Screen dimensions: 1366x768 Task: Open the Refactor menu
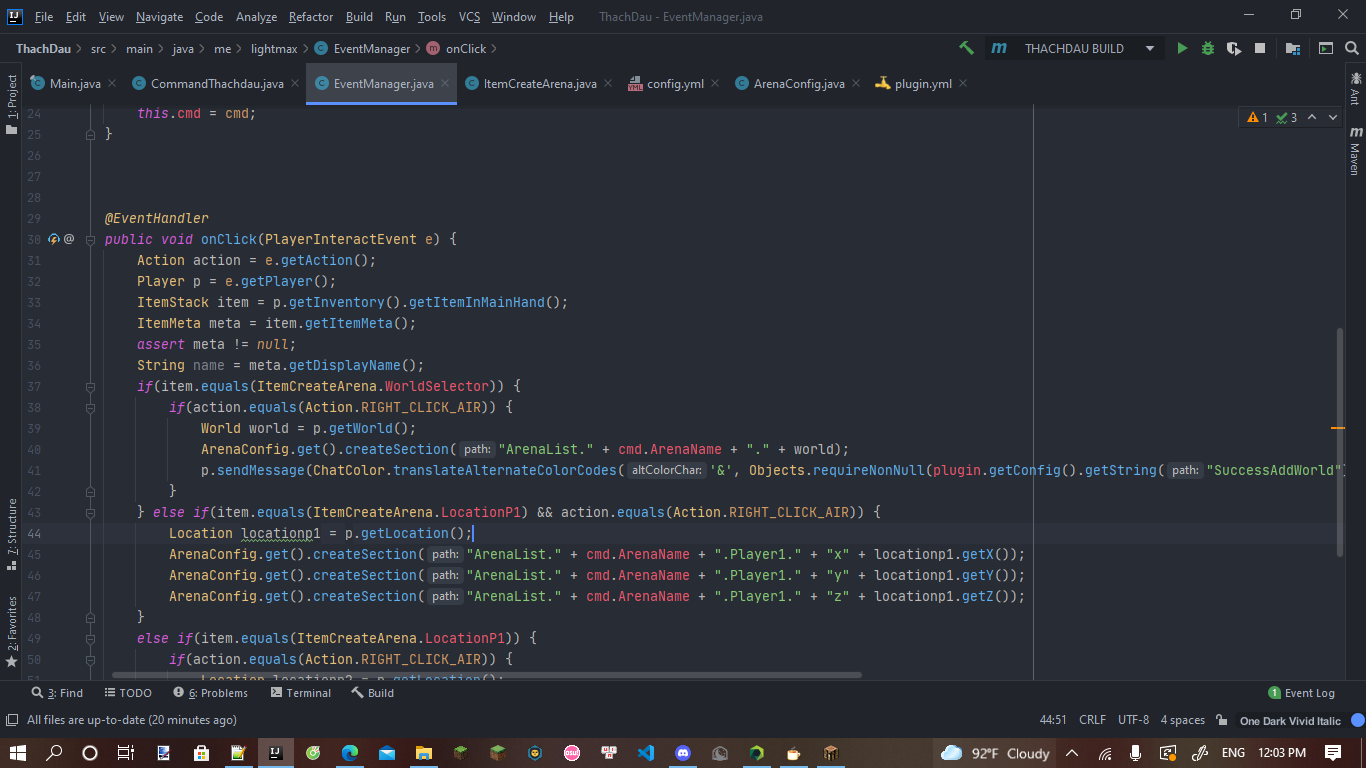[311, 17]
